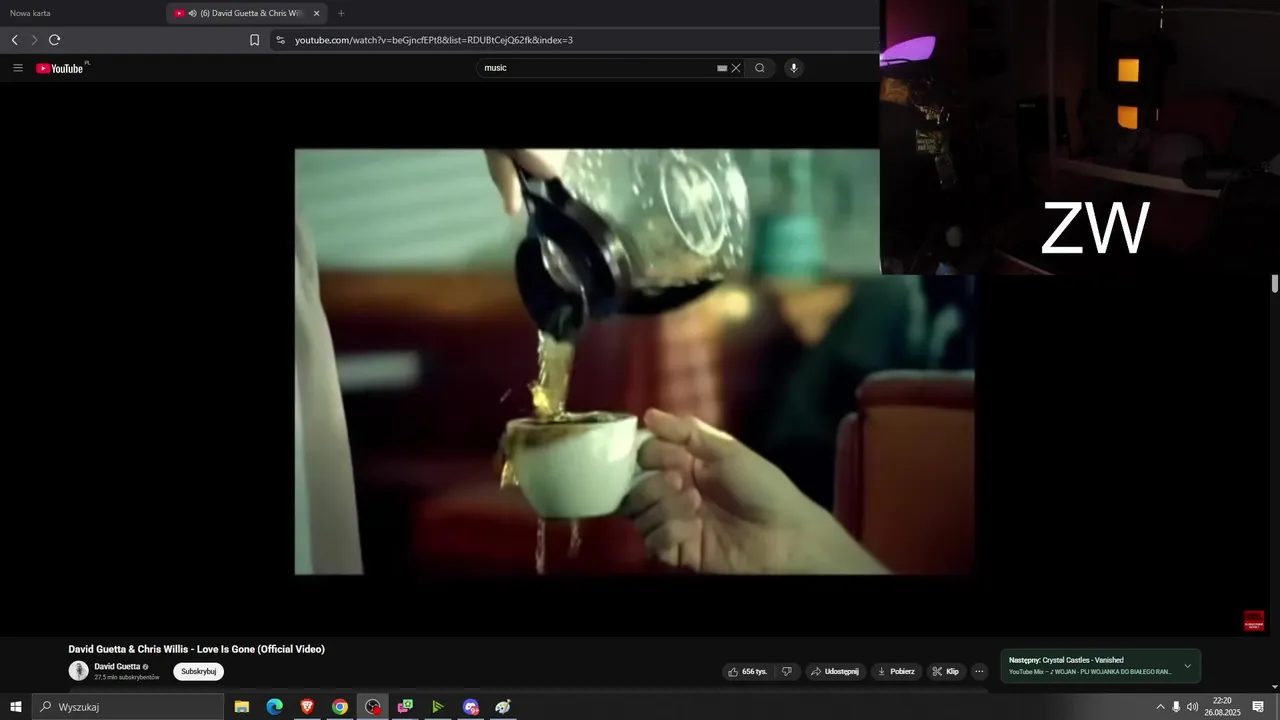Open the pink taskbar app icon

[405, 707]
